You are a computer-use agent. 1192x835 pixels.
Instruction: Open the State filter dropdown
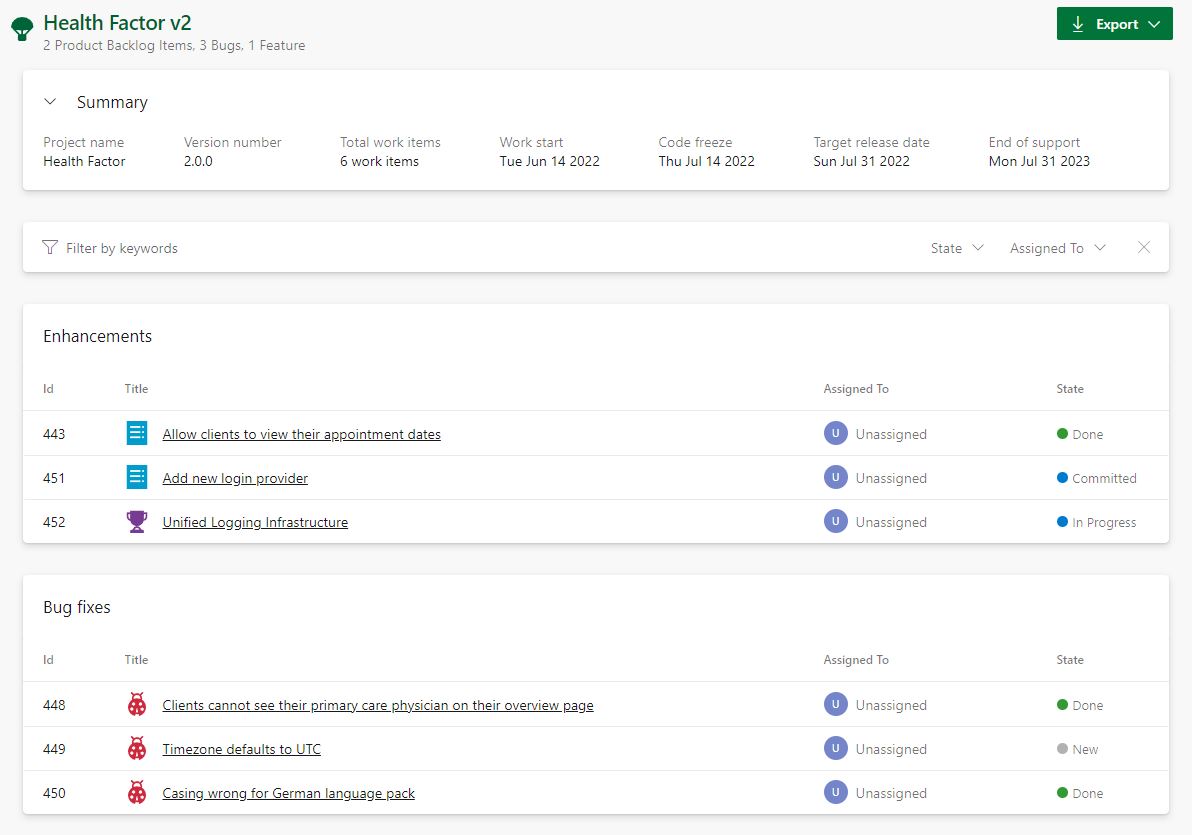955,247
